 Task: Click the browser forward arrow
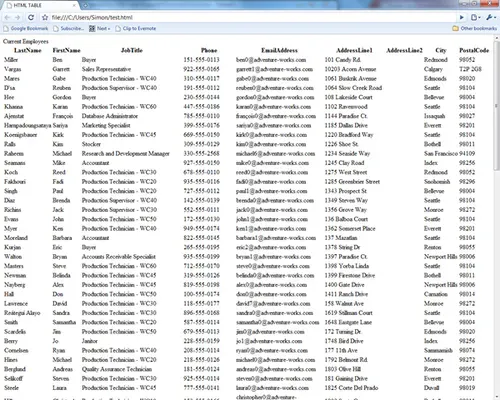click(x=17, y=18)
